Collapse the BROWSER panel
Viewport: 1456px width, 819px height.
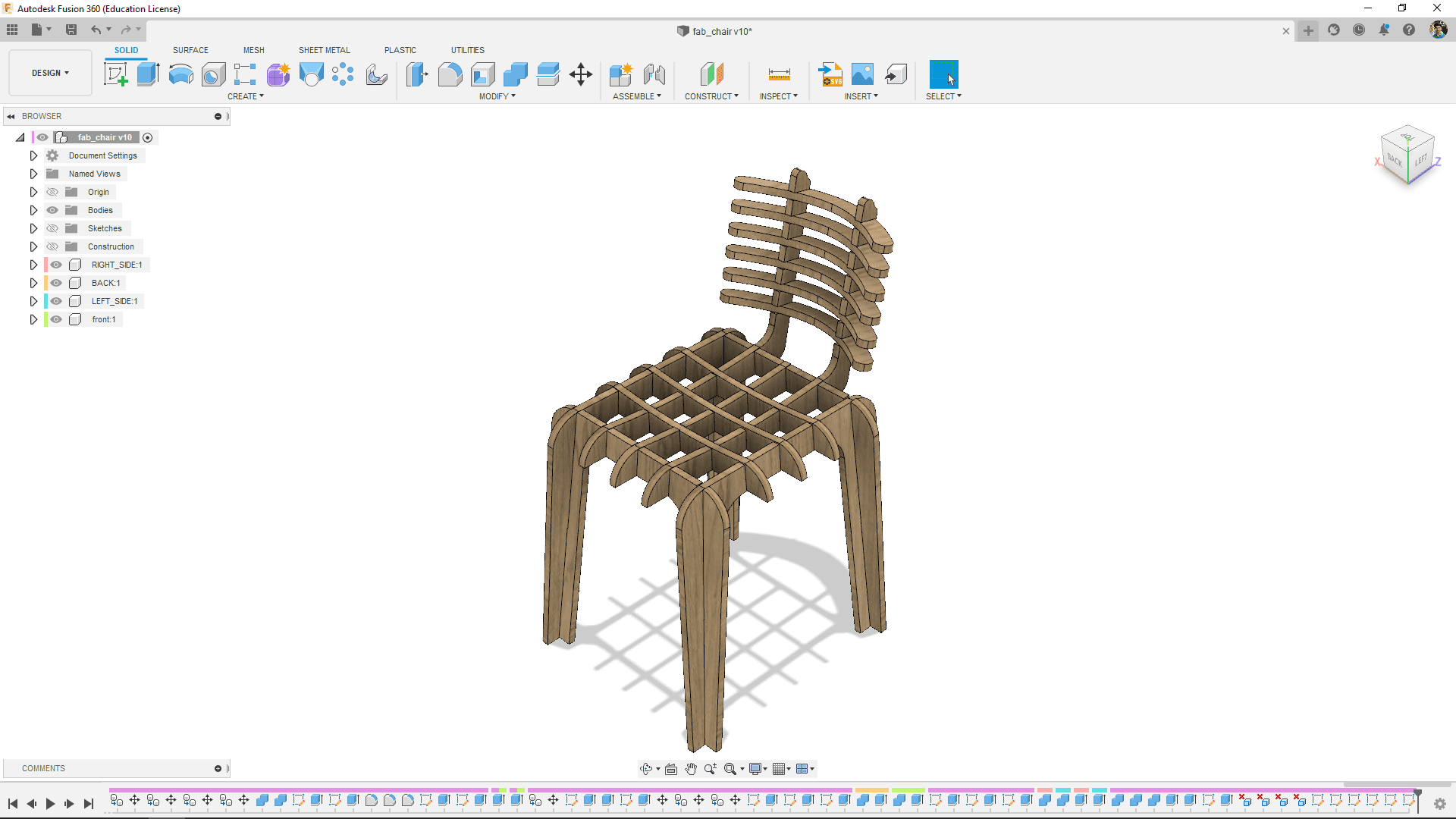pos(11,116)
